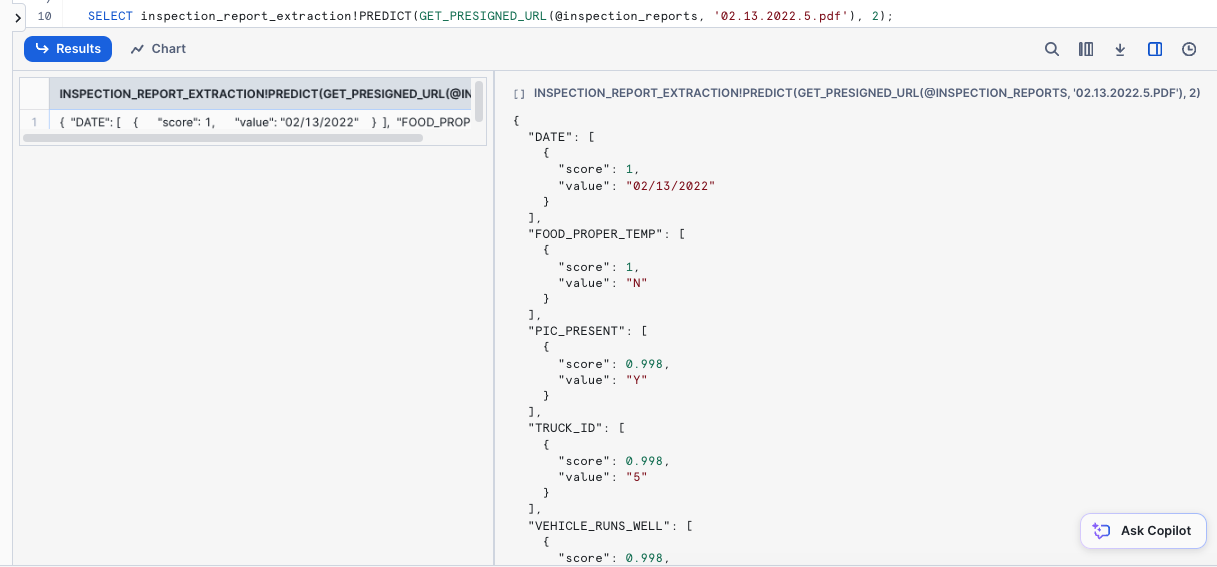This screenshot has height=567, width=1217.
Task: Open the column selector icon
Action: click(x=1086, y=49)
